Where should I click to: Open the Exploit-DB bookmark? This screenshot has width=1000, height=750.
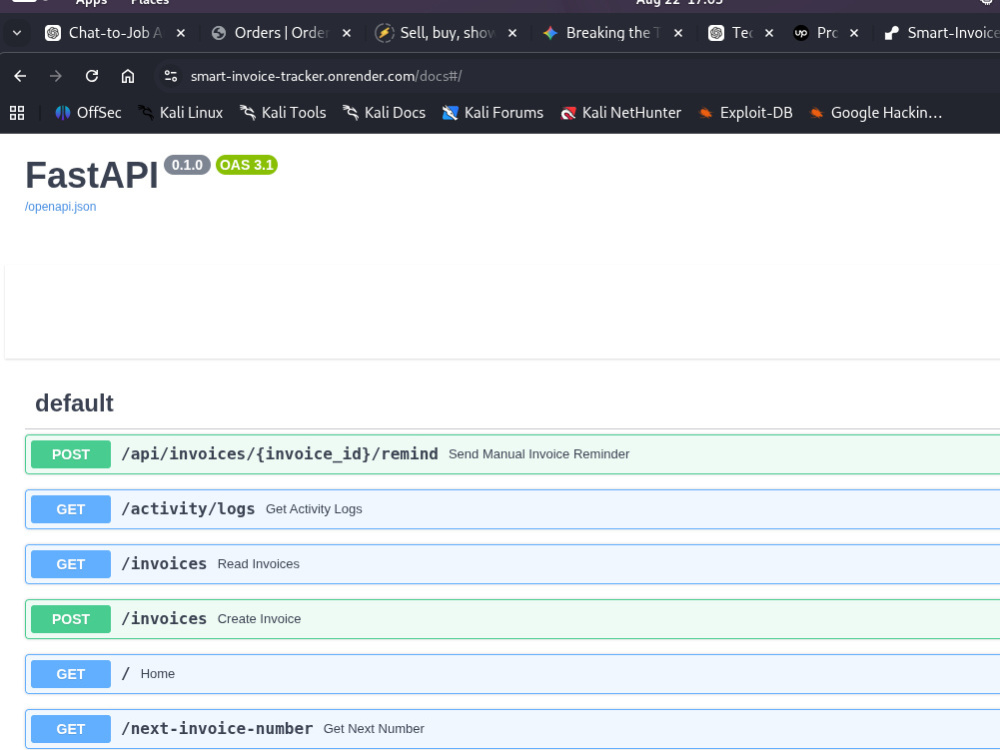click(746, 113)
